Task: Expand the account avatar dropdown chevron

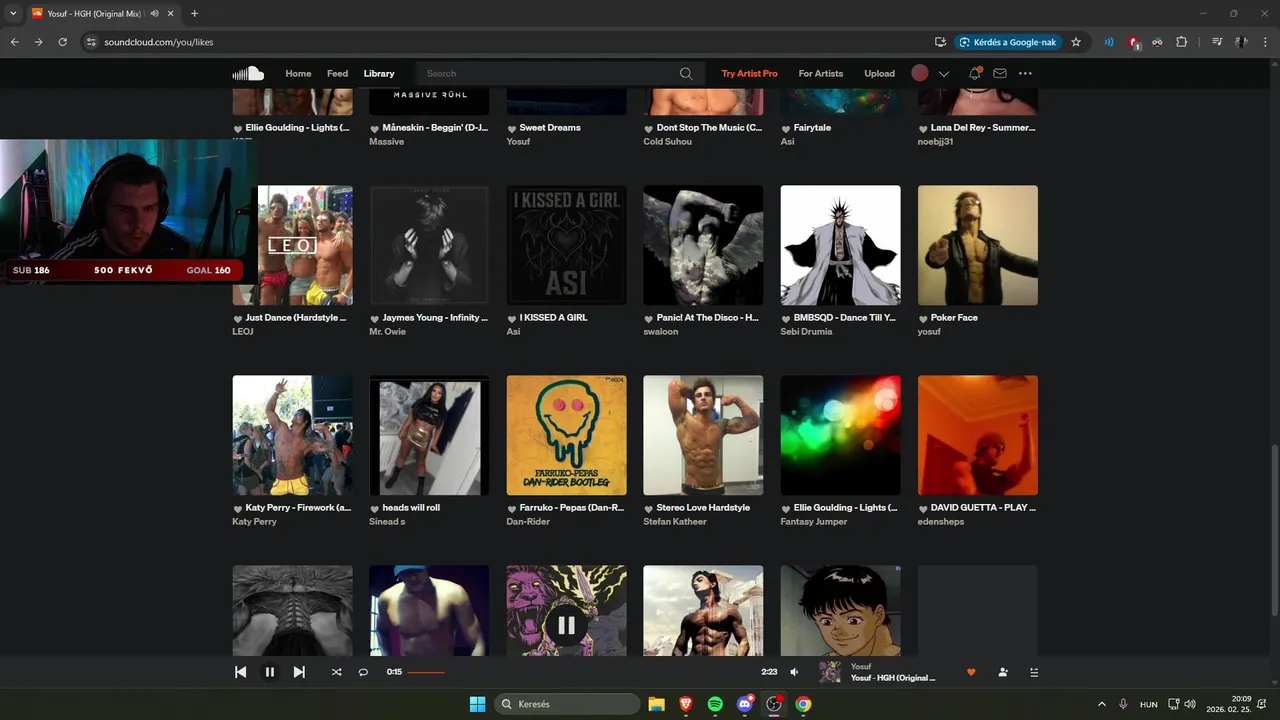Action: click(x=943, y=73)
